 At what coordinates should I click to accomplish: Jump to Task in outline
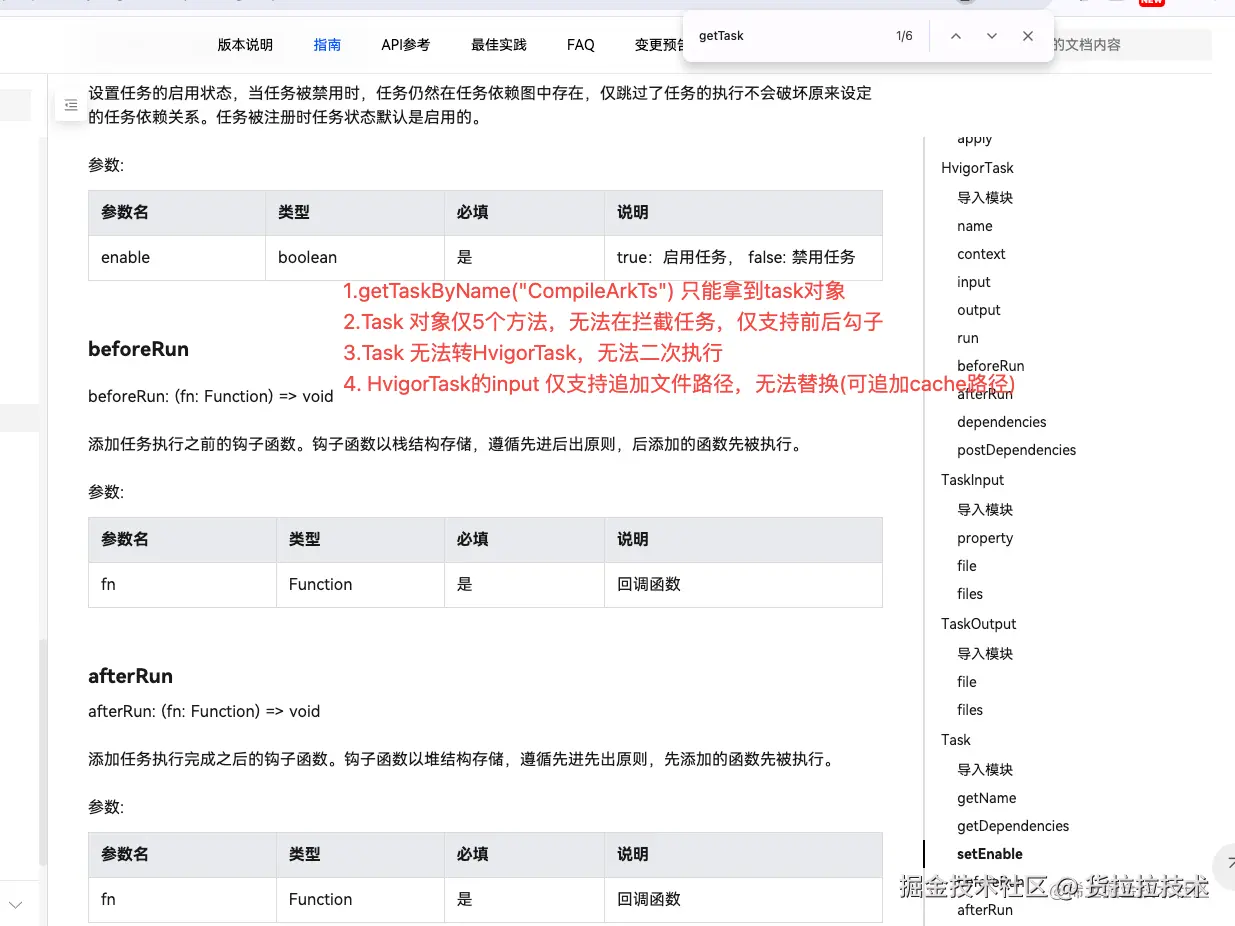pyautogui.click(x=956, y=740)
